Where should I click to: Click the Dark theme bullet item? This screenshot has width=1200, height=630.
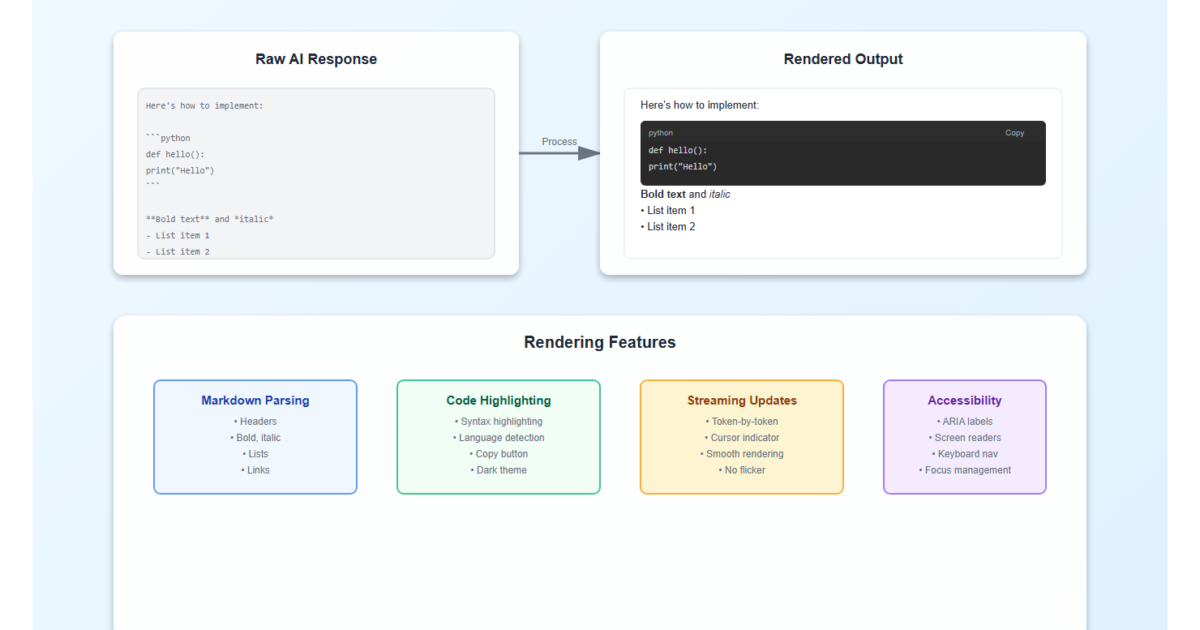[x=499, y=470]
